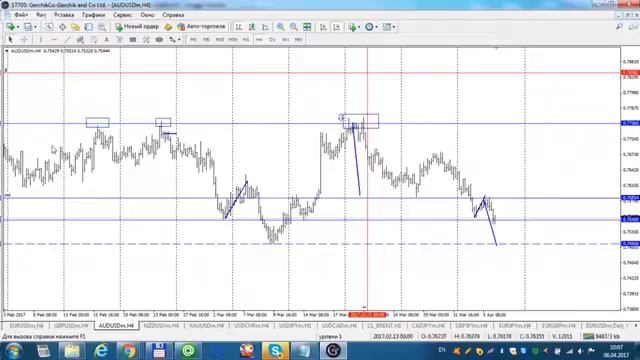The image size is (640, 360).
Task: Open the templates icon
Action: [386, 27]
